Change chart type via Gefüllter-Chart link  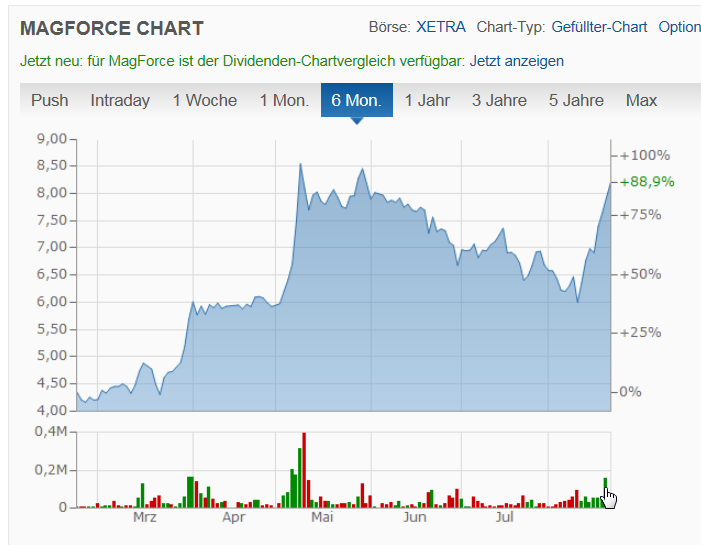click(599, 27)
